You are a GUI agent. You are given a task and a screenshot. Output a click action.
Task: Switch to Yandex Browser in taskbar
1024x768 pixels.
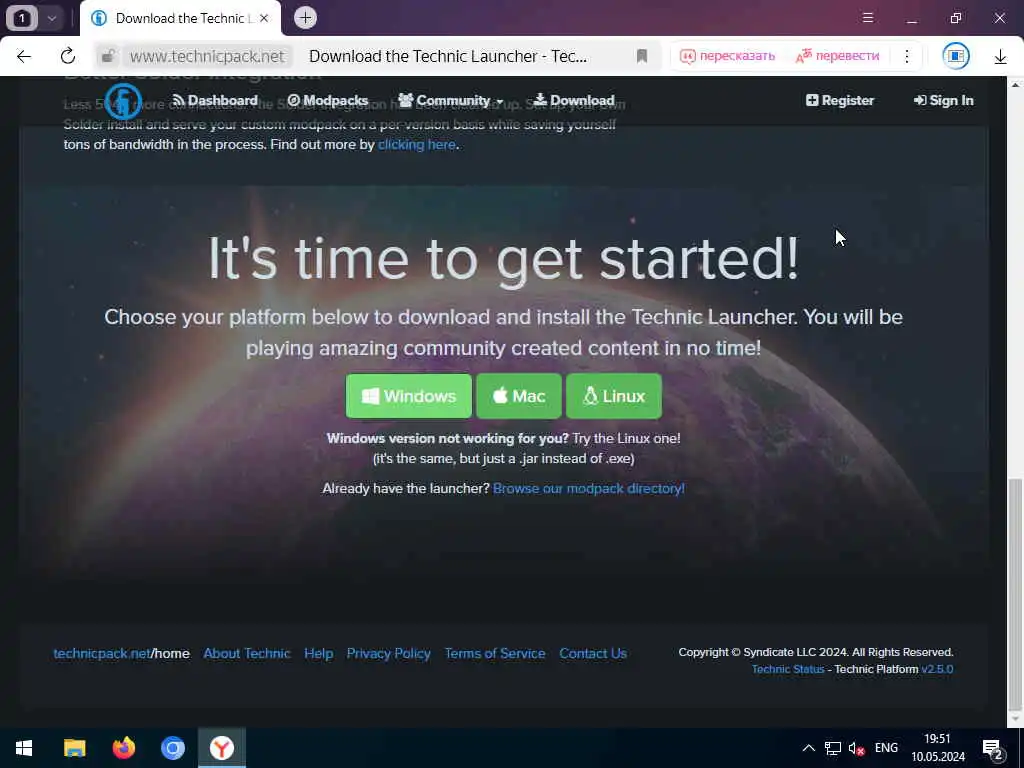(222, 748)
